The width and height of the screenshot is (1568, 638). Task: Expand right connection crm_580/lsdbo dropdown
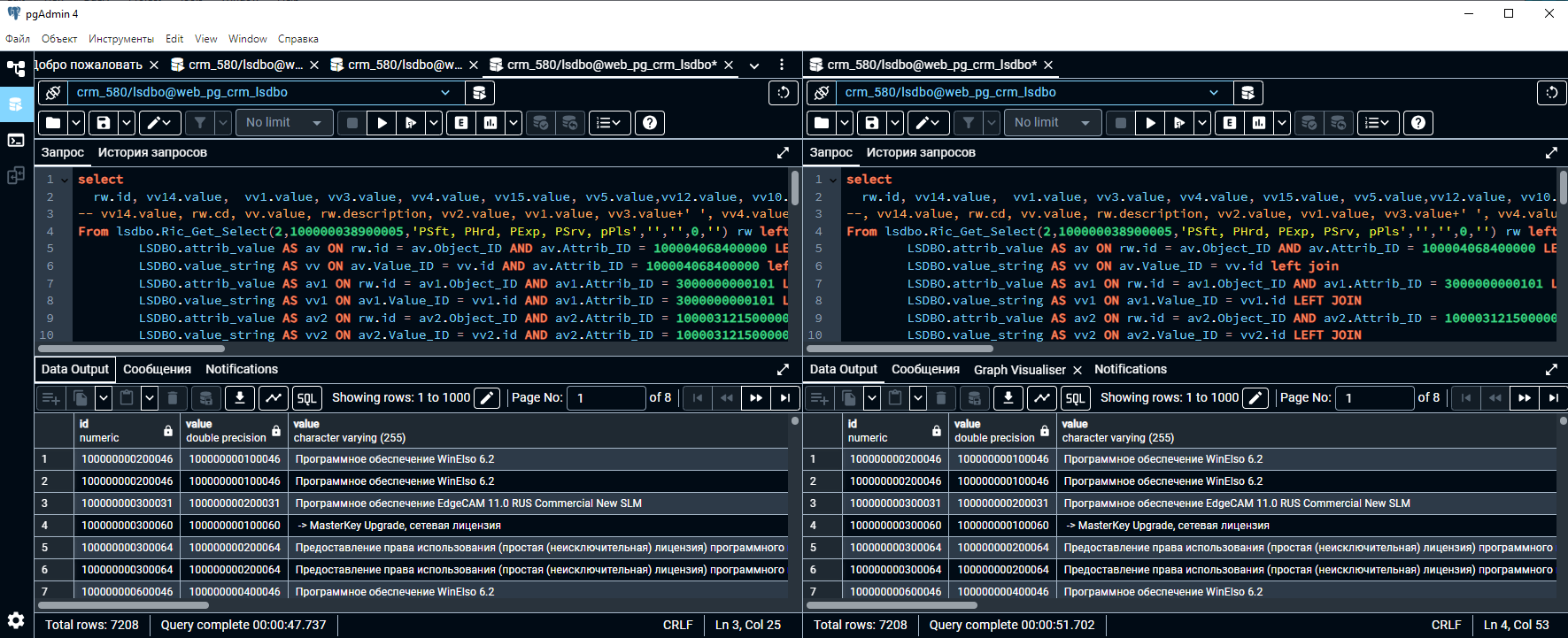click(1214, 92)
